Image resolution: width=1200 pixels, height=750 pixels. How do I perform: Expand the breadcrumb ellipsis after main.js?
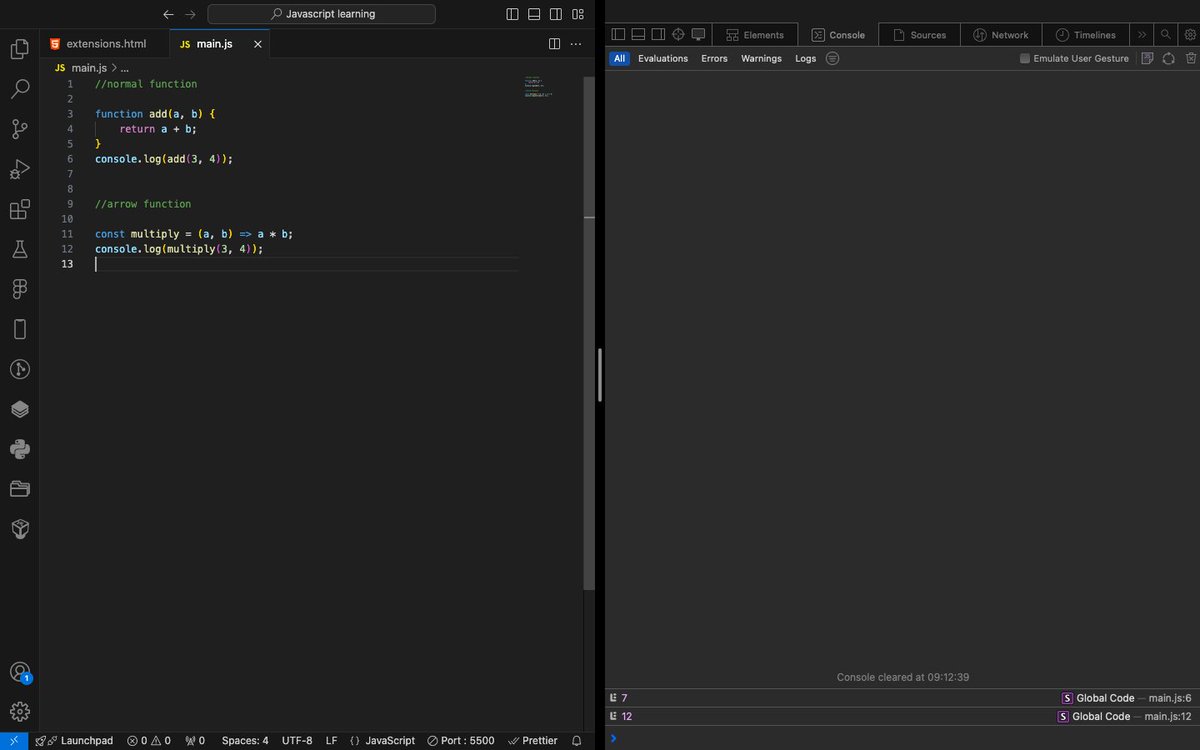125,67
